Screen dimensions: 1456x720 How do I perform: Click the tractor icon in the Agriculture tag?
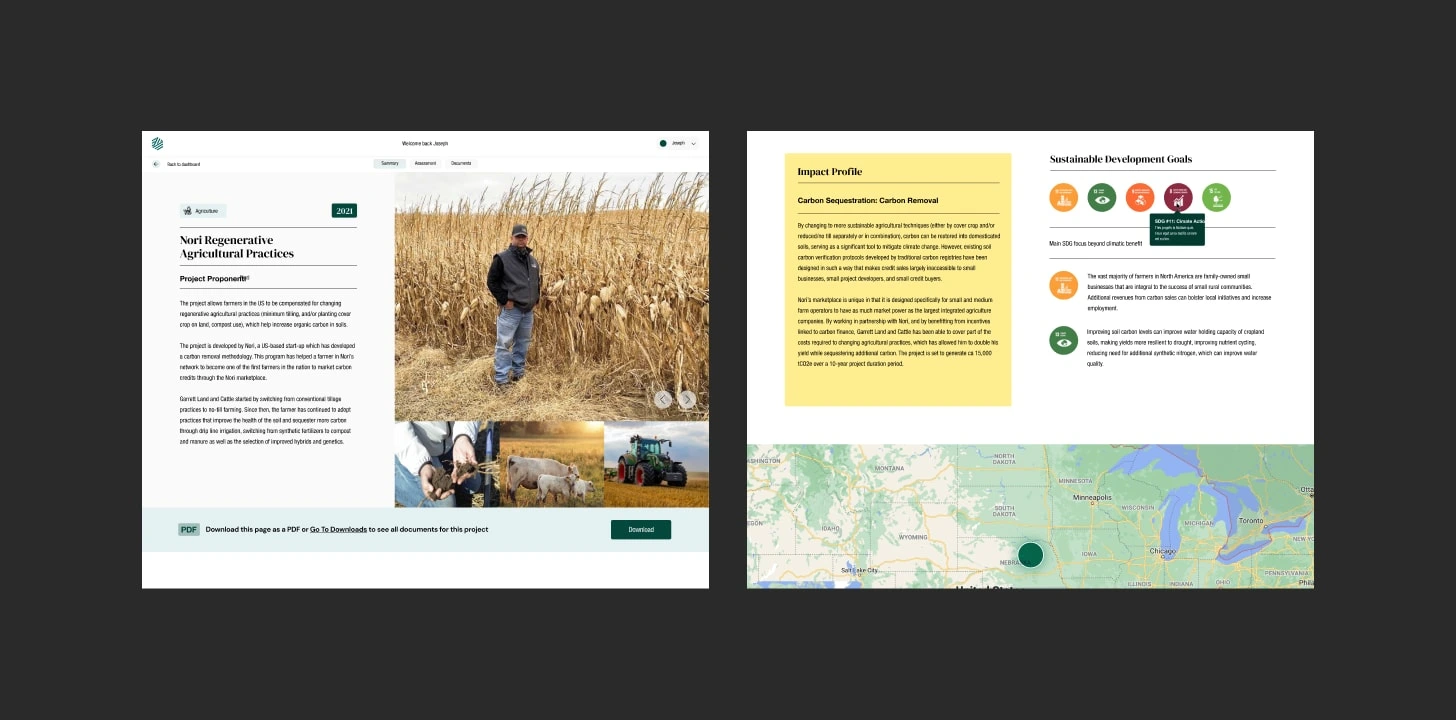click(x=187, y=211)
